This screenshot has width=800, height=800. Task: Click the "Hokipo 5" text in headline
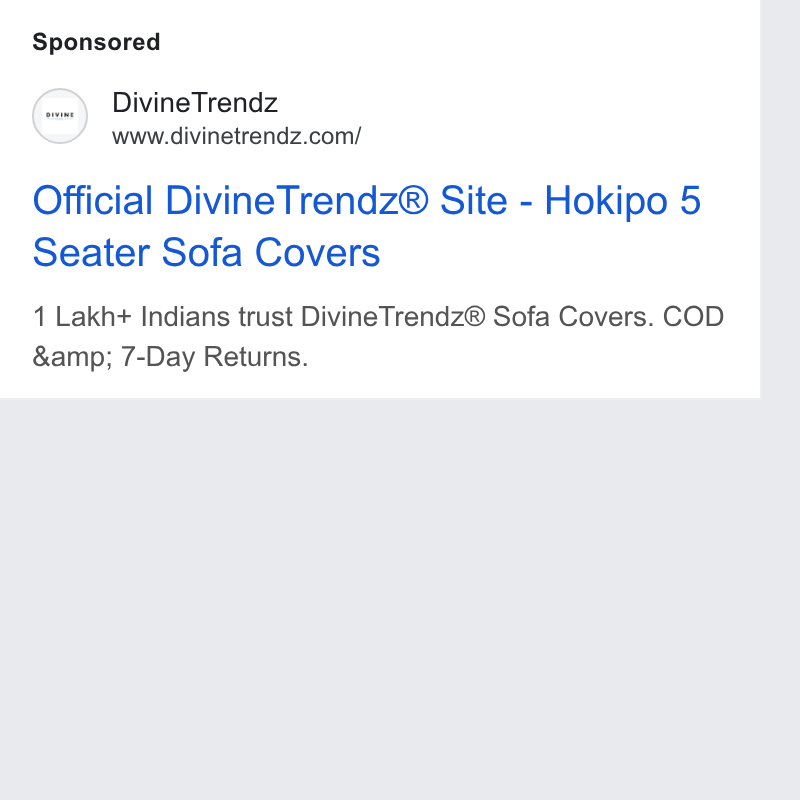(623, 201)
